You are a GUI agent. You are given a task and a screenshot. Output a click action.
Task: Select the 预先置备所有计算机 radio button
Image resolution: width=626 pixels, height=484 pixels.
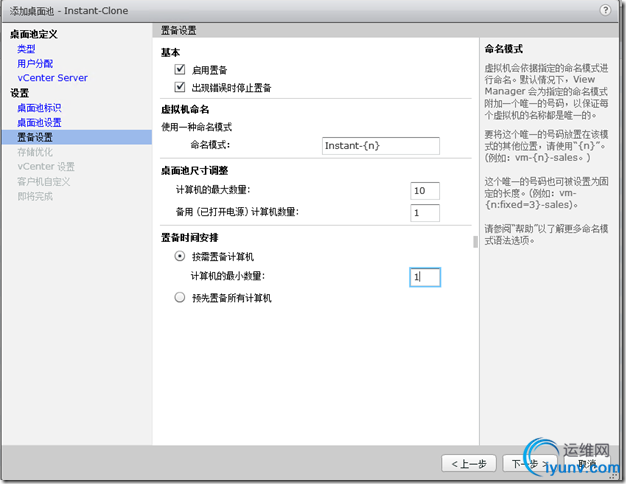point(180,298)
